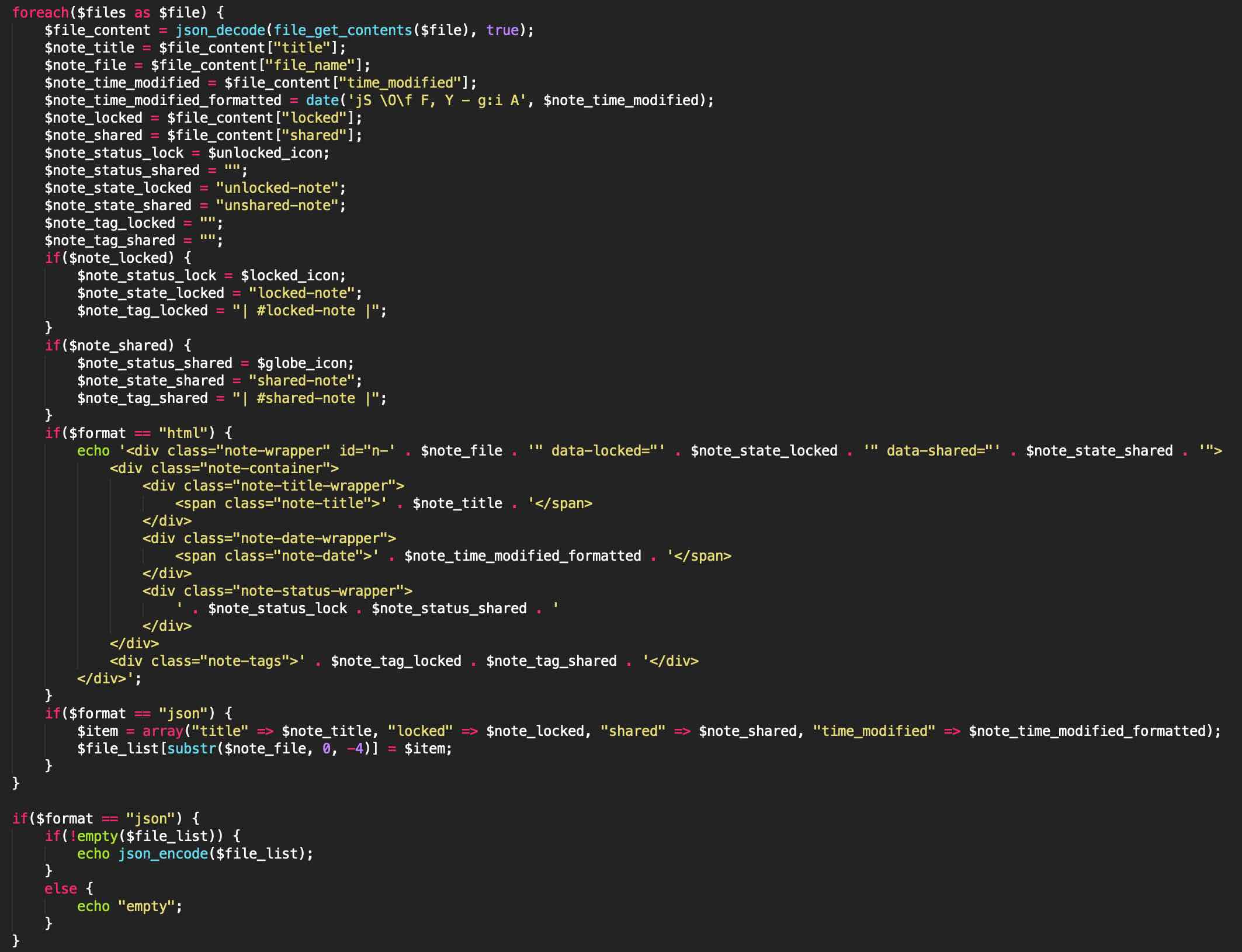Click the "| #locked-note |" string
The width and height of the screenshot is (1242, 952).
pyautogui.click(x=306, y=310)
